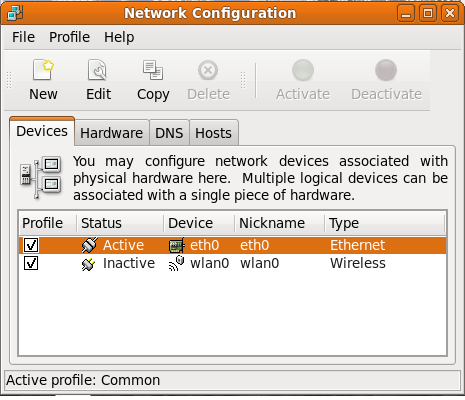Screen dimensions: 465x400
Task: Click the New device toolbar icon
Action: [43, 70]
